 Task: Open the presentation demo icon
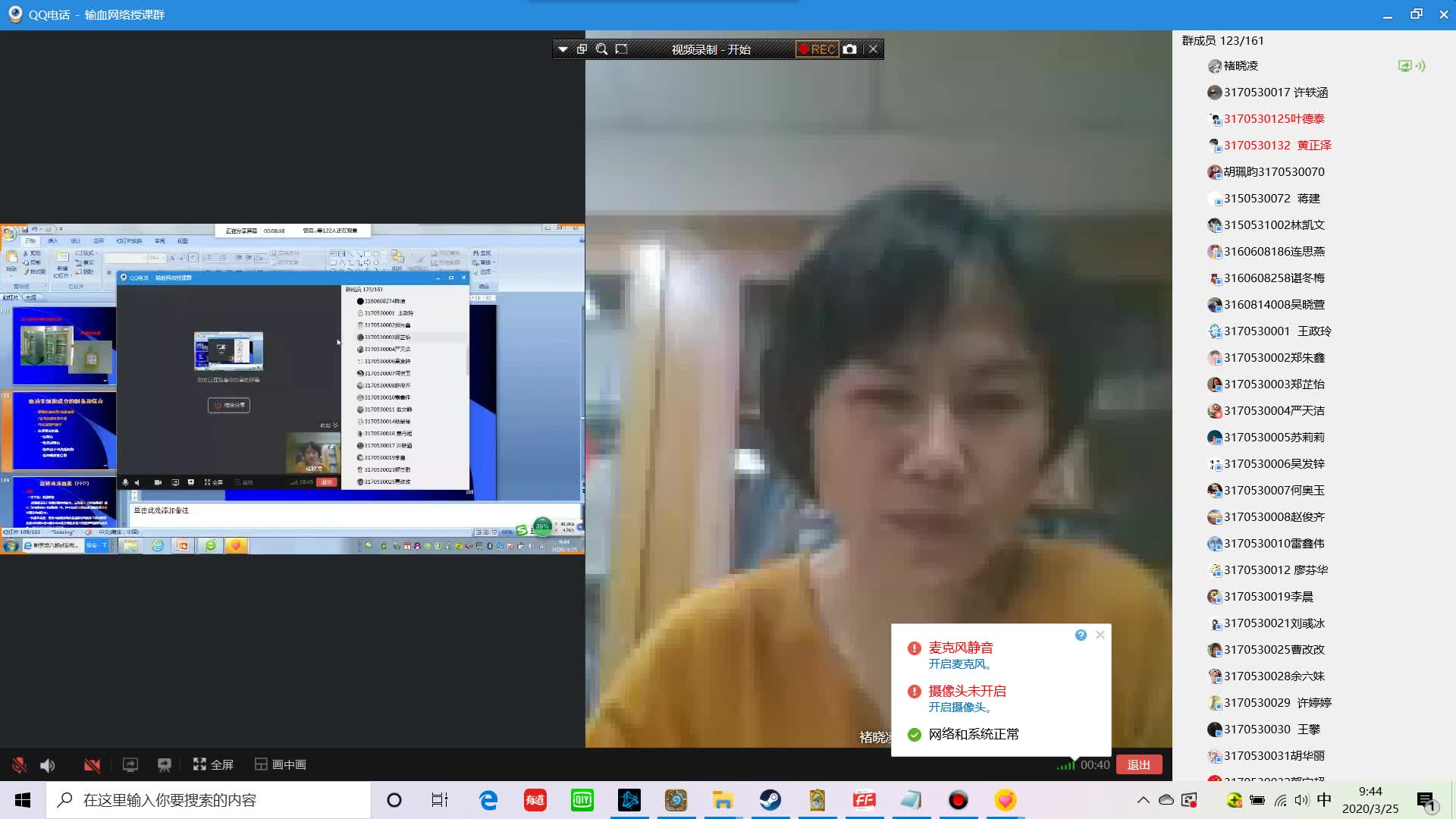(164, 764)
